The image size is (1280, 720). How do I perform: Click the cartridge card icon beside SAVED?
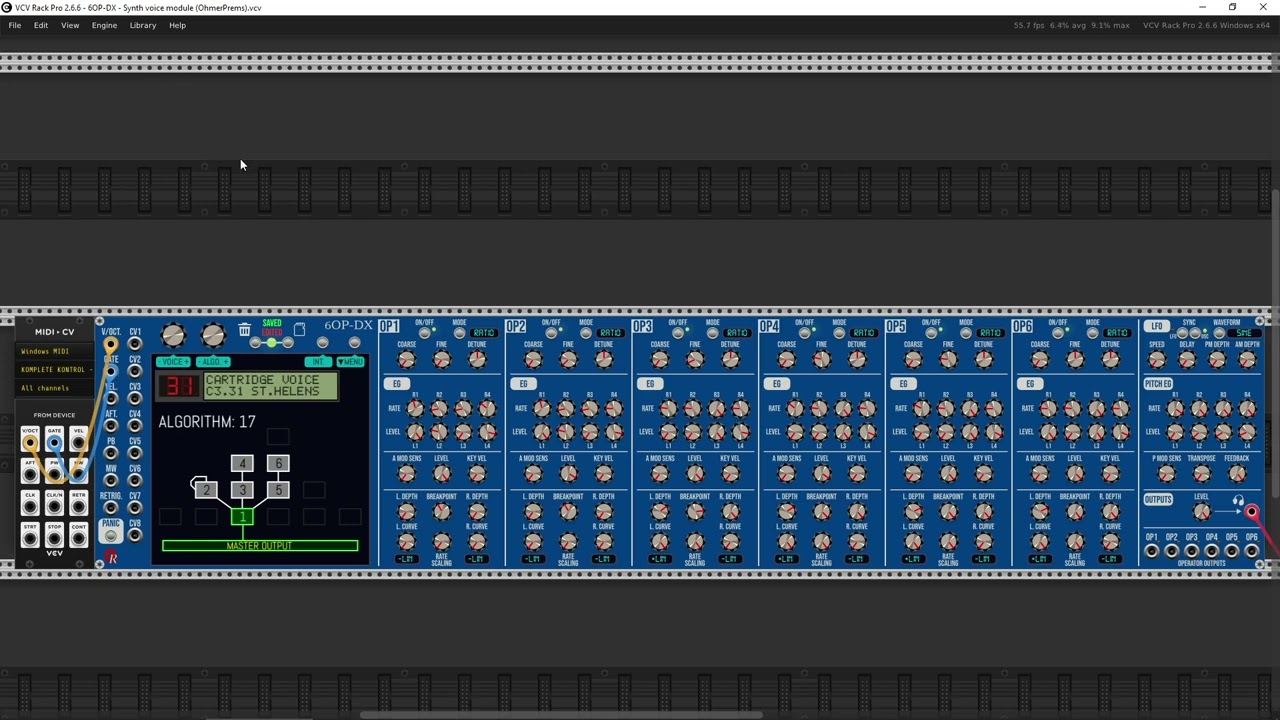299,329
